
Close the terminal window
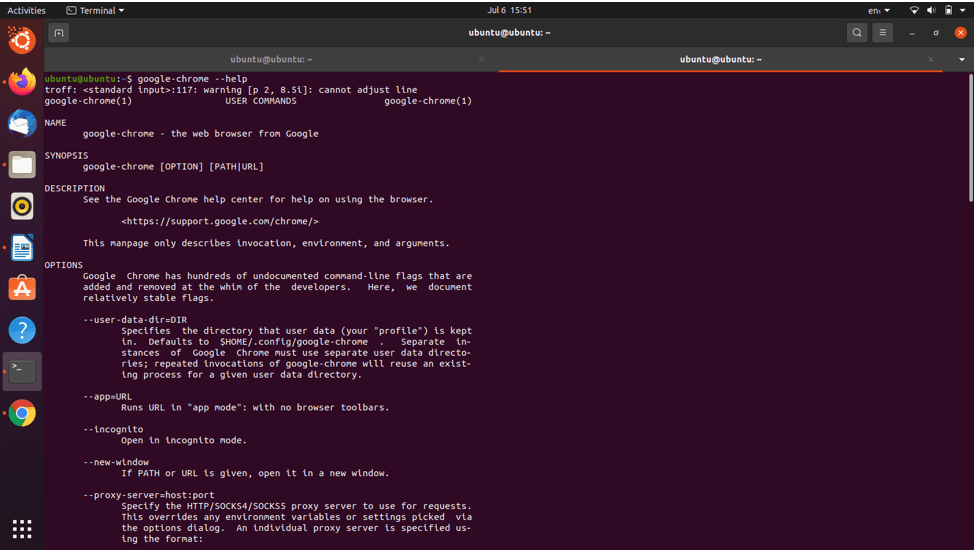pos(960,33)
